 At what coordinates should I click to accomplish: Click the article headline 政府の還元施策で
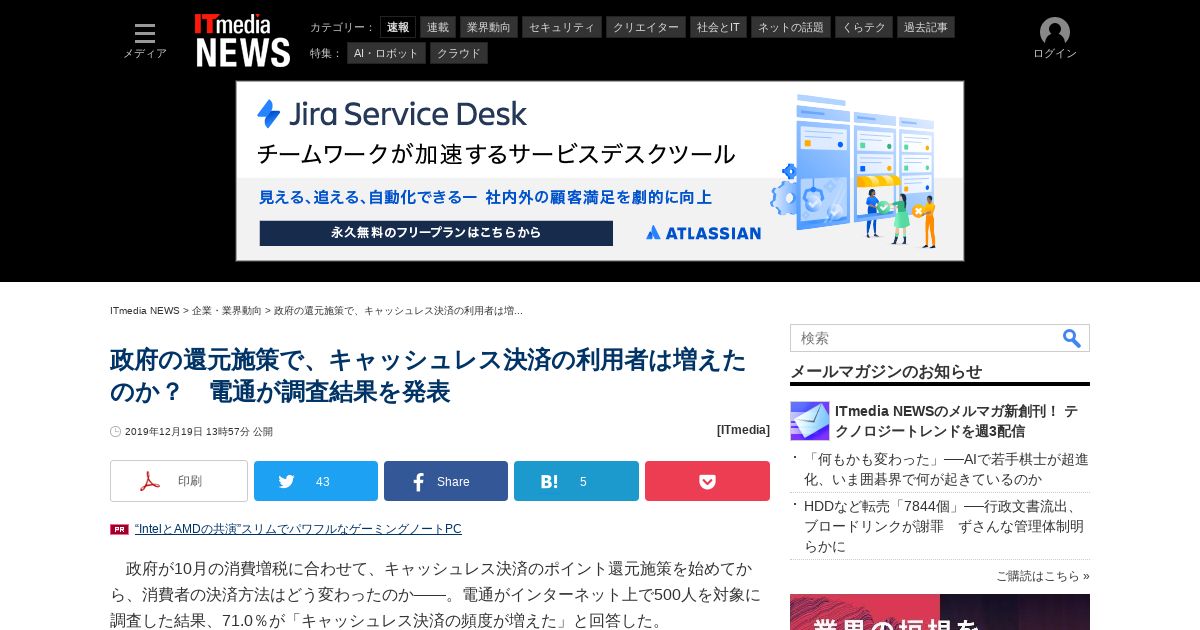click(428, 375)
